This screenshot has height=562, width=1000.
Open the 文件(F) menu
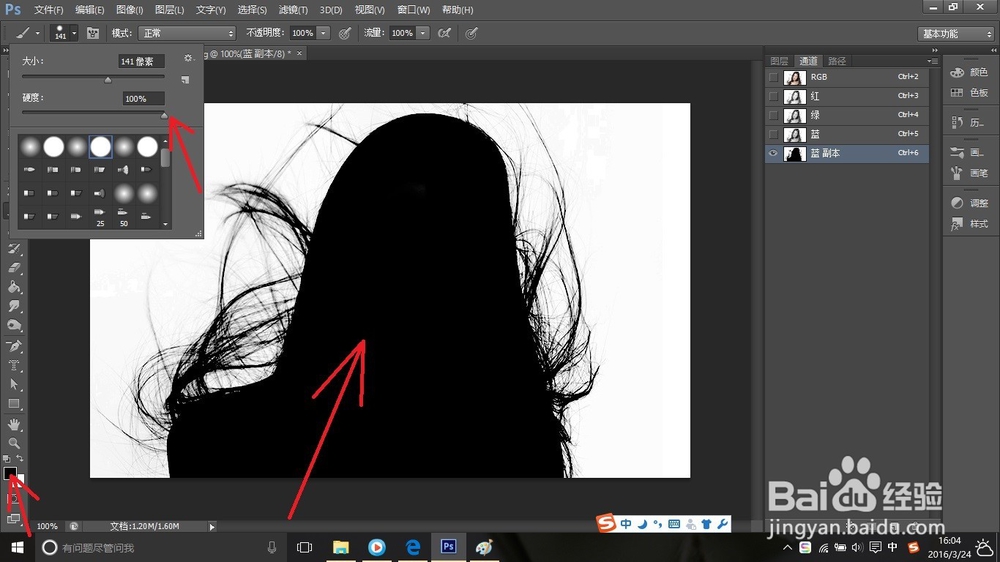click(x=48, y=10)
